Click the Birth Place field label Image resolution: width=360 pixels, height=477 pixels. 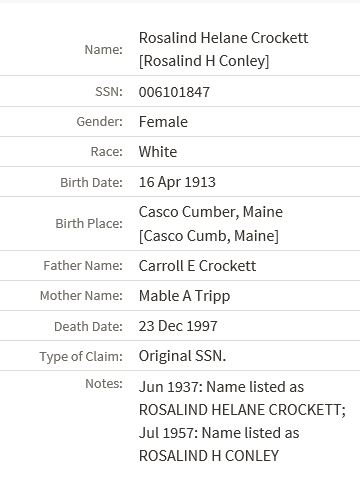(x=89, y=224)
